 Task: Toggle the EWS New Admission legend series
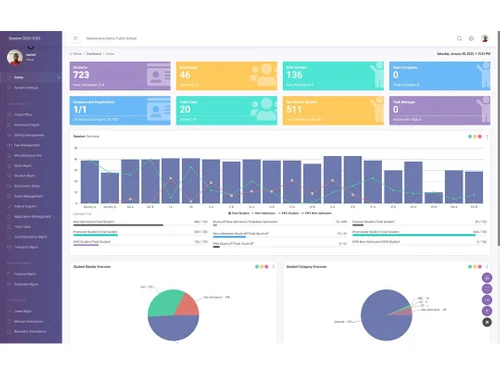(317, 213)
